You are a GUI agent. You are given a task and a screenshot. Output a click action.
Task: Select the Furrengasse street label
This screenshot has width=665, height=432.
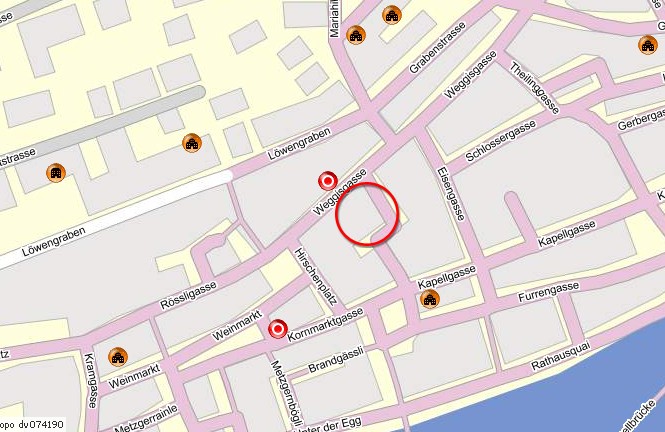pos(548,292)
